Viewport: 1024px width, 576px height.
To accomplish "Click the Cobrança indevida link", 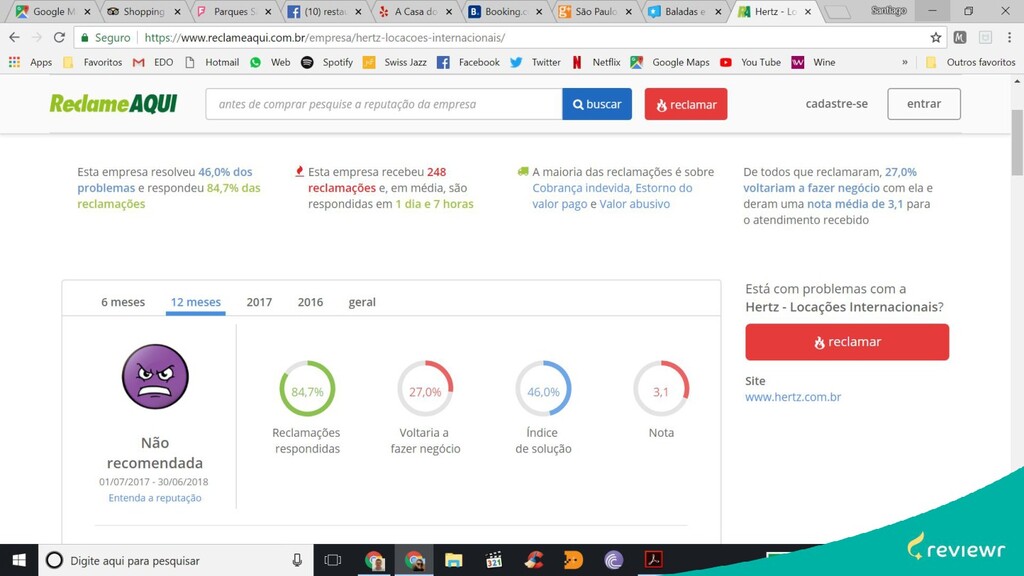I will pyautogui.click(x=581, y=187).
